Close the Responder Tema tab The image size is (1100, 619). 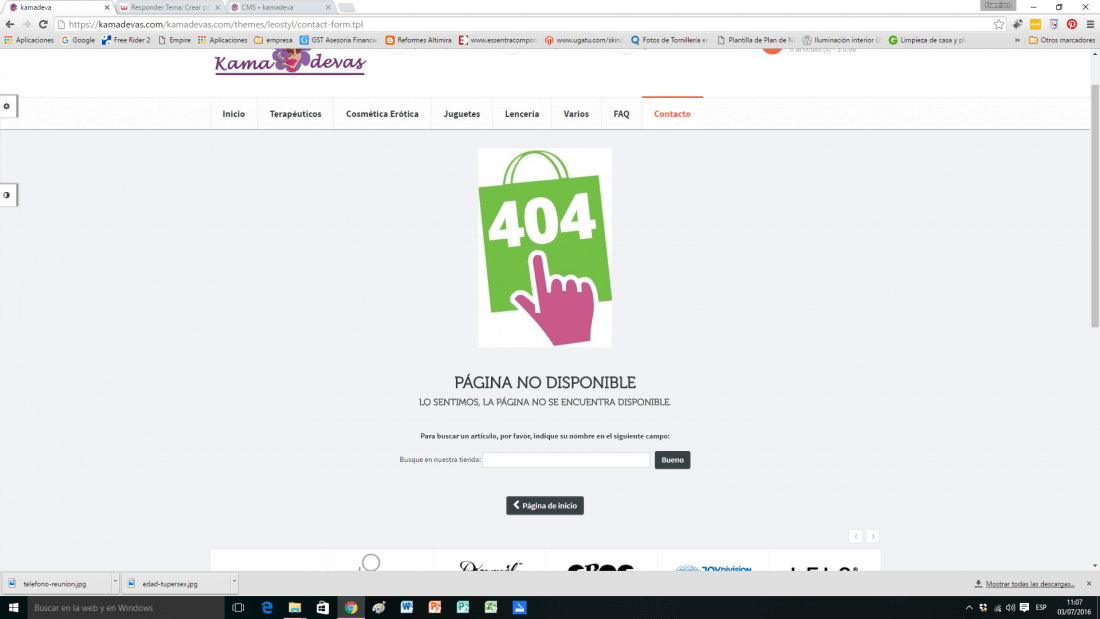tap(217, 7)
